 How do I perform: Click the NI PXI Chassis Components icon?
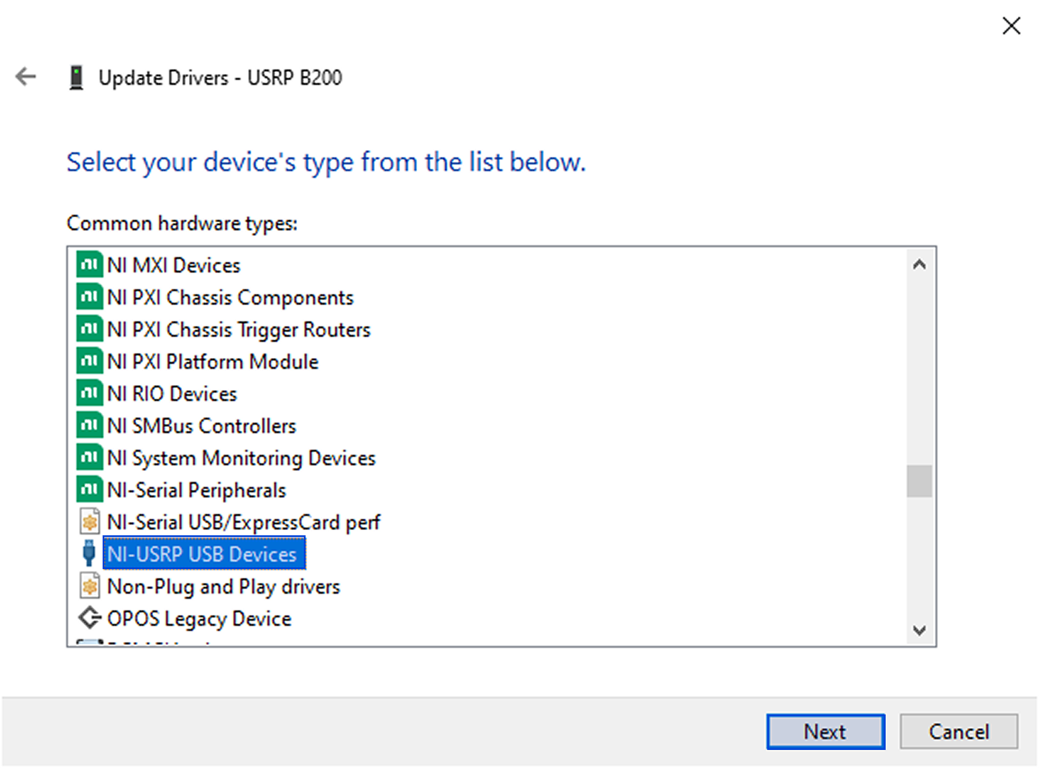pyautogui.click(x=90, y=298)
